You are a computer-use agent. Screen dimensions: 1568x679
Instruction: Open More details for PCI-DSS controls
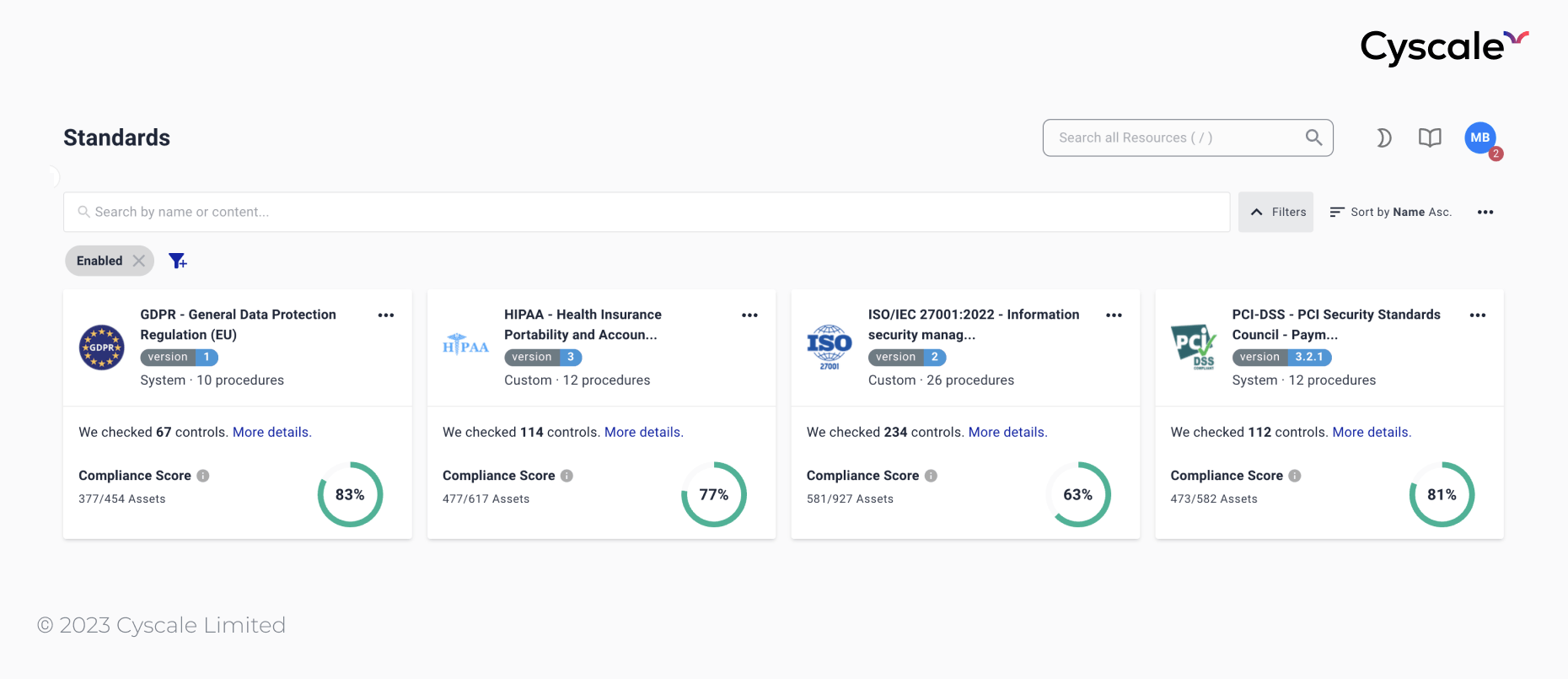[1372, 432]
